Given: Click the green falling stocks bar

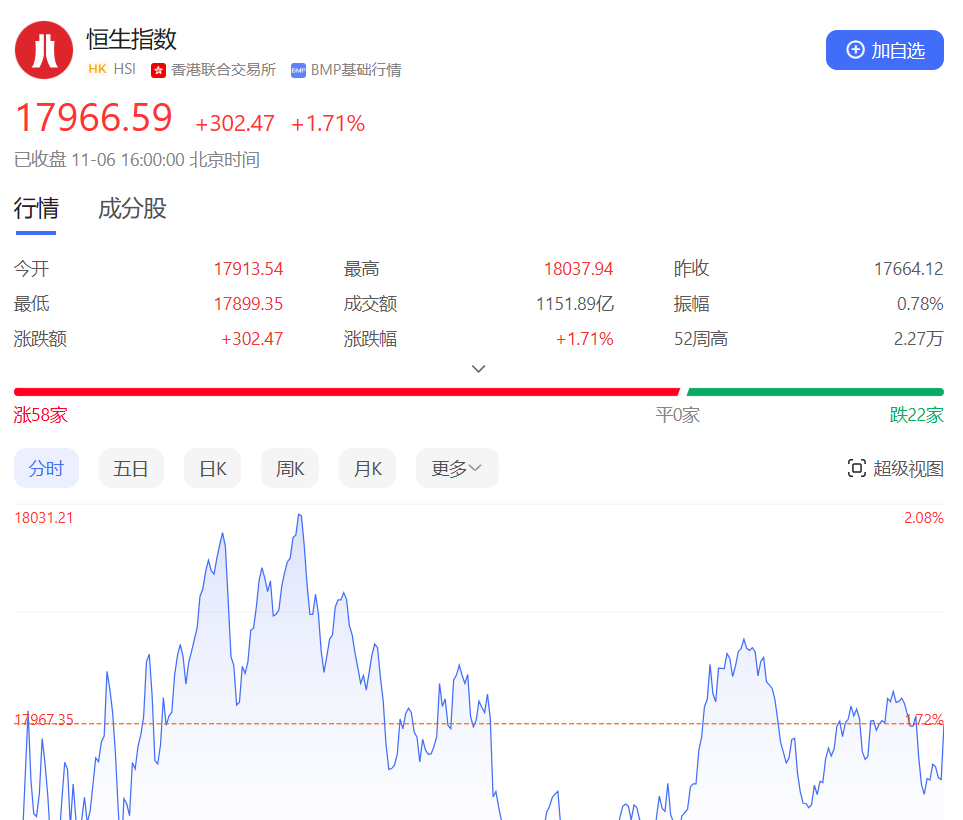Looking at the screenshot, I should point(814,392).
